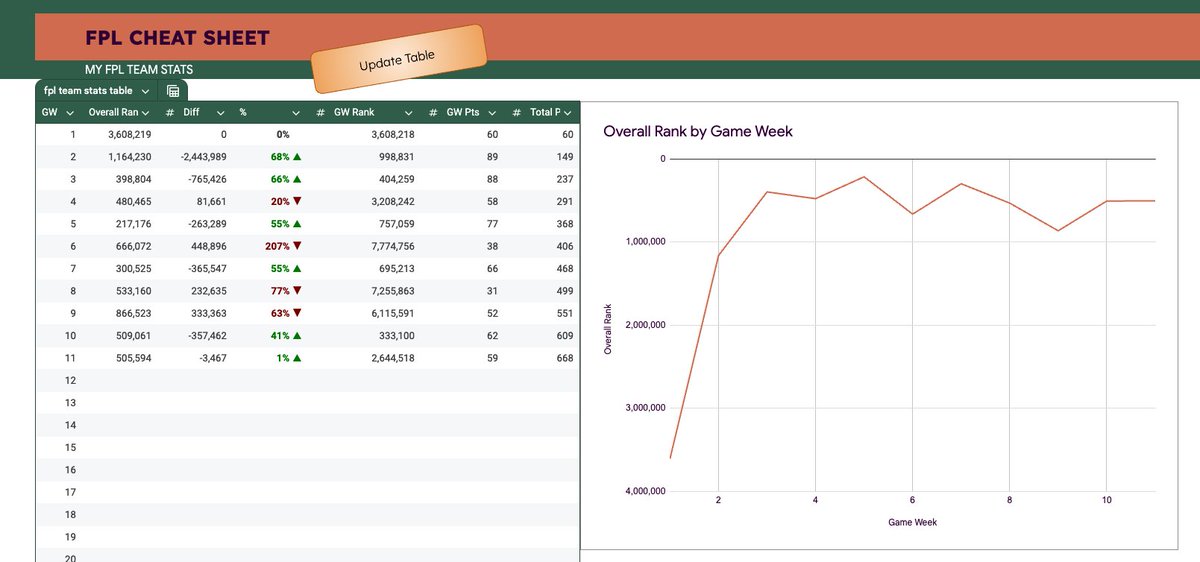Click the number type icon beside Diff
This screenshot has width=1200, height=562.
click(169, 112)
